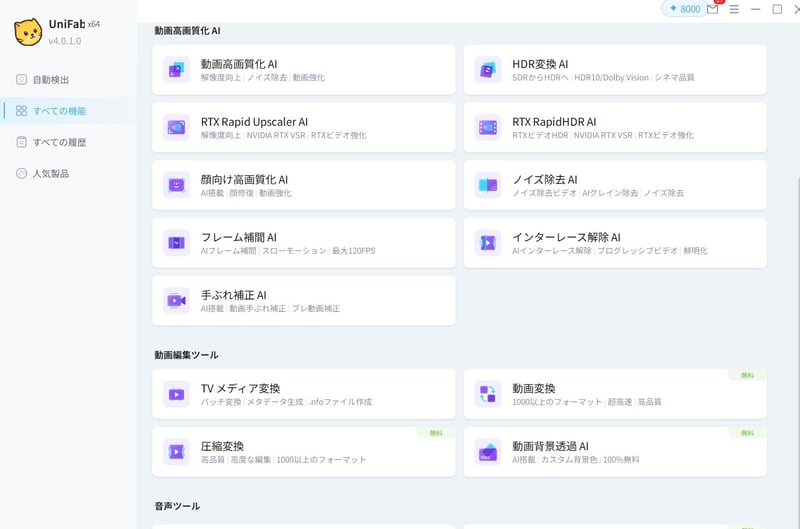Viewport: 800px width, 529px height.
Task: Switch to 自動検出 in sidebar
Action: click(x=51, y=79)
